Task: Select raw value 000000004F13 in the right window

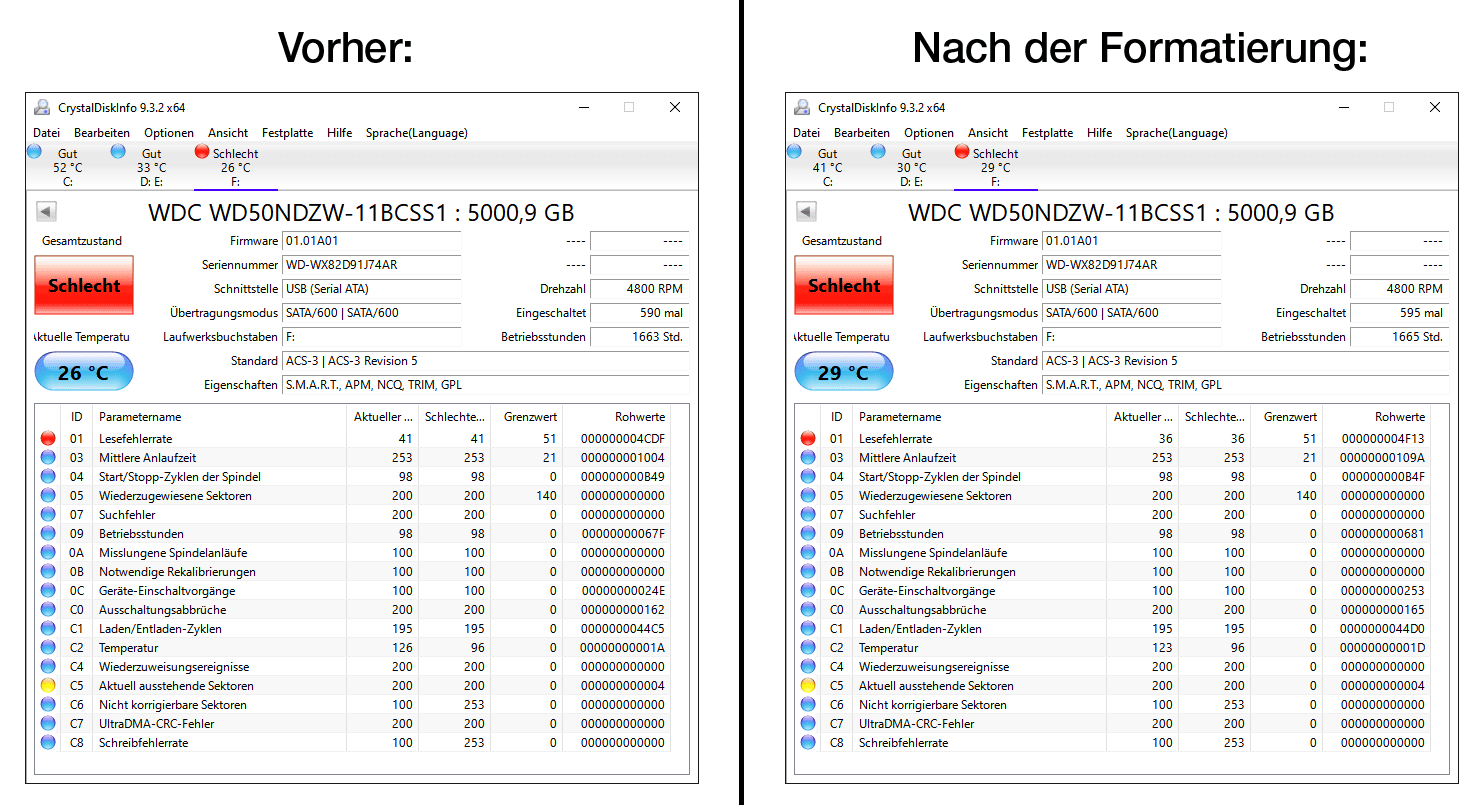Action: (x=1382, y=438)
